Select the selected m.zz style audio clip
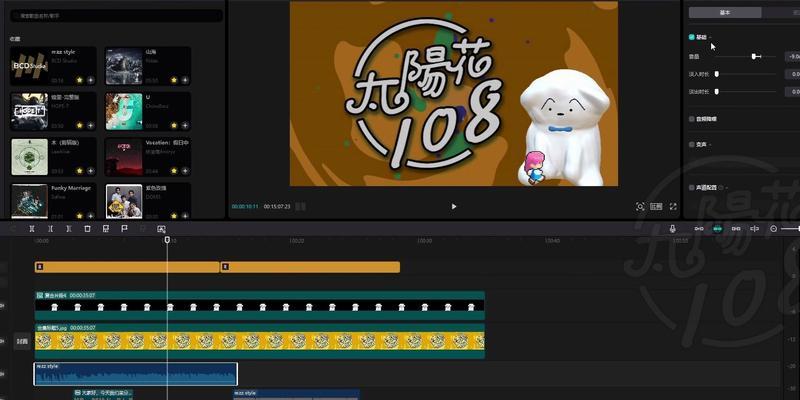The width and height of the screenshot is (800, 400). point(136,374)
